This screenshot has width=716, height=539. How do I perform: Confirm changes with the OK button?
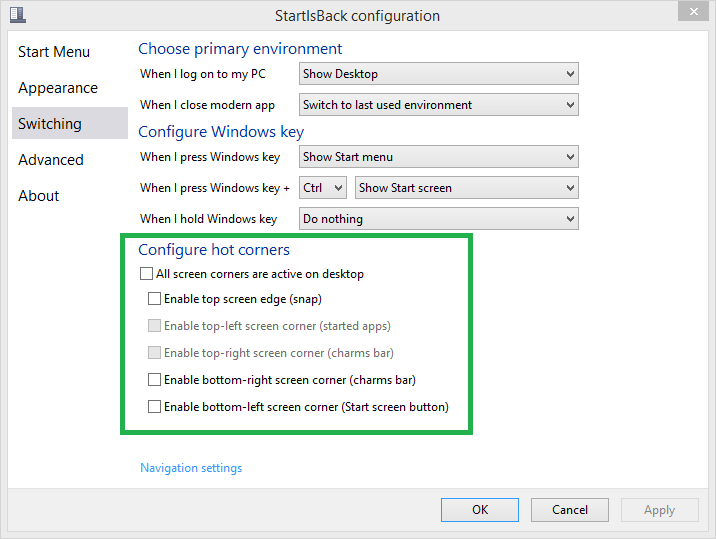tap(480, 510)
